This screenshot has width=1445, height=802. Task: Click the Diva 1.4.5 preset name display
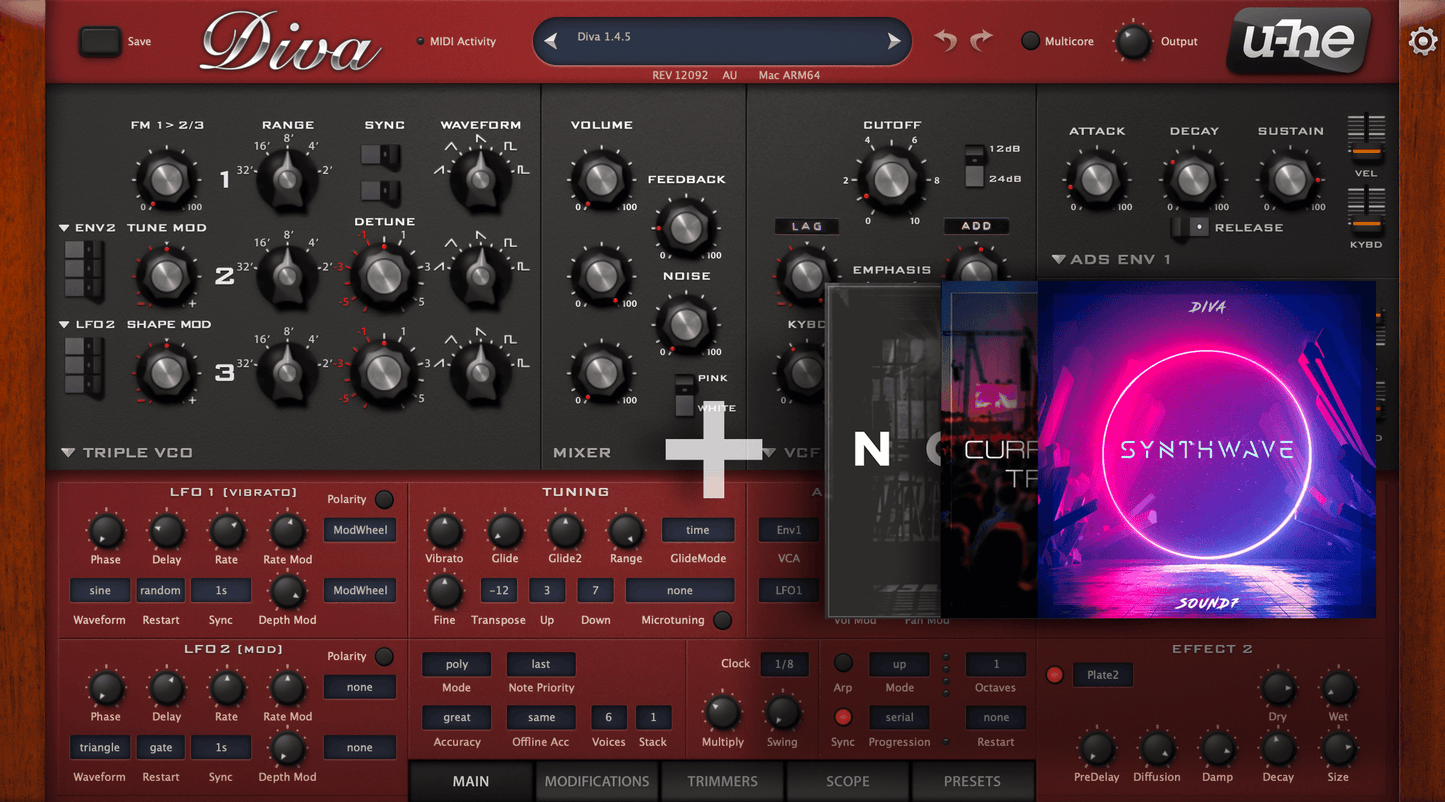[722, 41]
